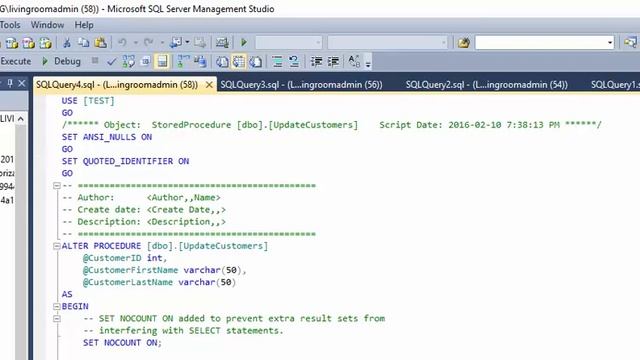Viewport: 640px width, 360px height.
Task: Pin the left Object Explorer panel
Action: click(10, 84)
